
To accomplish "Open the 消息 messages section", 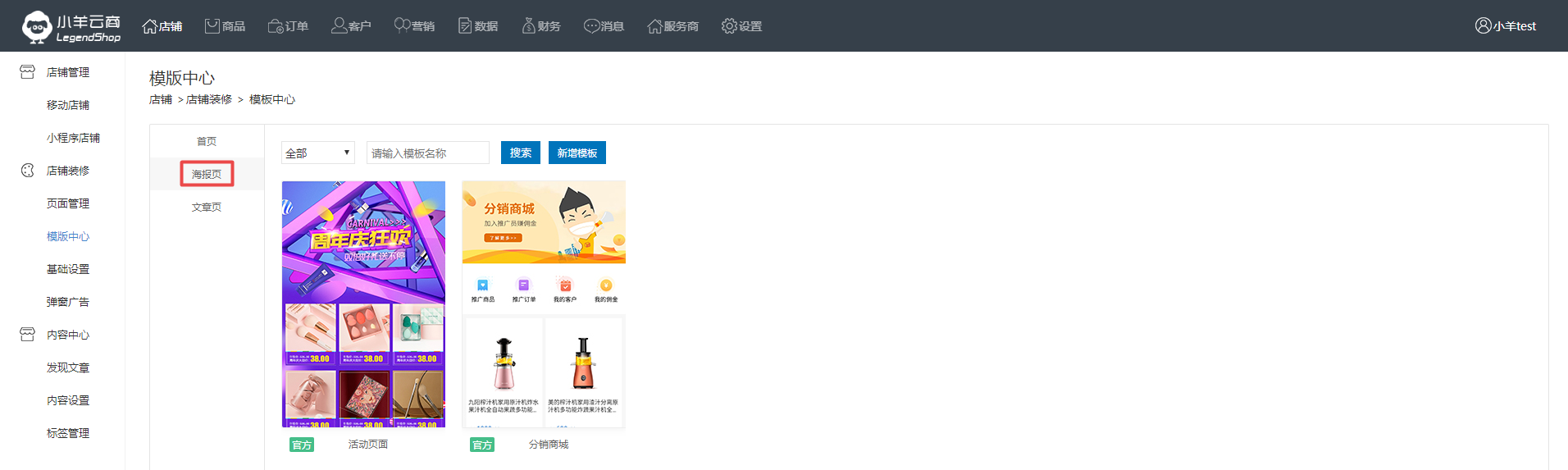I will [x=604, y=26].
